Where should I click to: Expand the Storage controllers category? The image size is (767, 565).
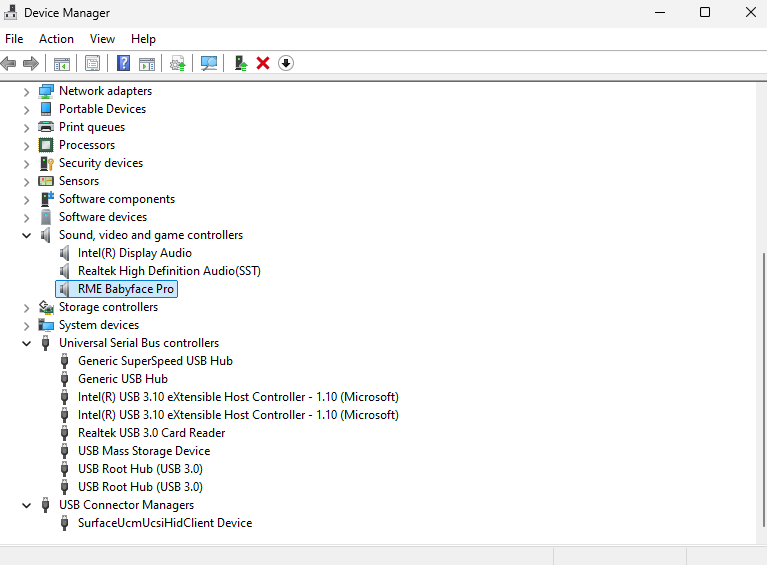[27, 307]
